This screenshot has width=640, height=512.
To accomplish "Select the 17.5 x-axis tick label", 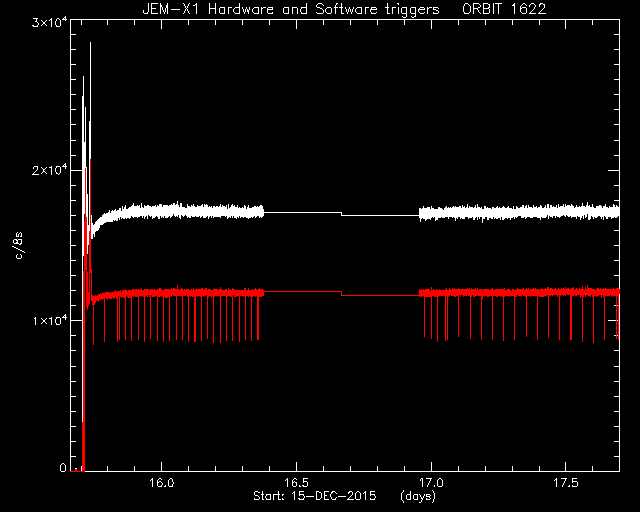I will (566, 483).
